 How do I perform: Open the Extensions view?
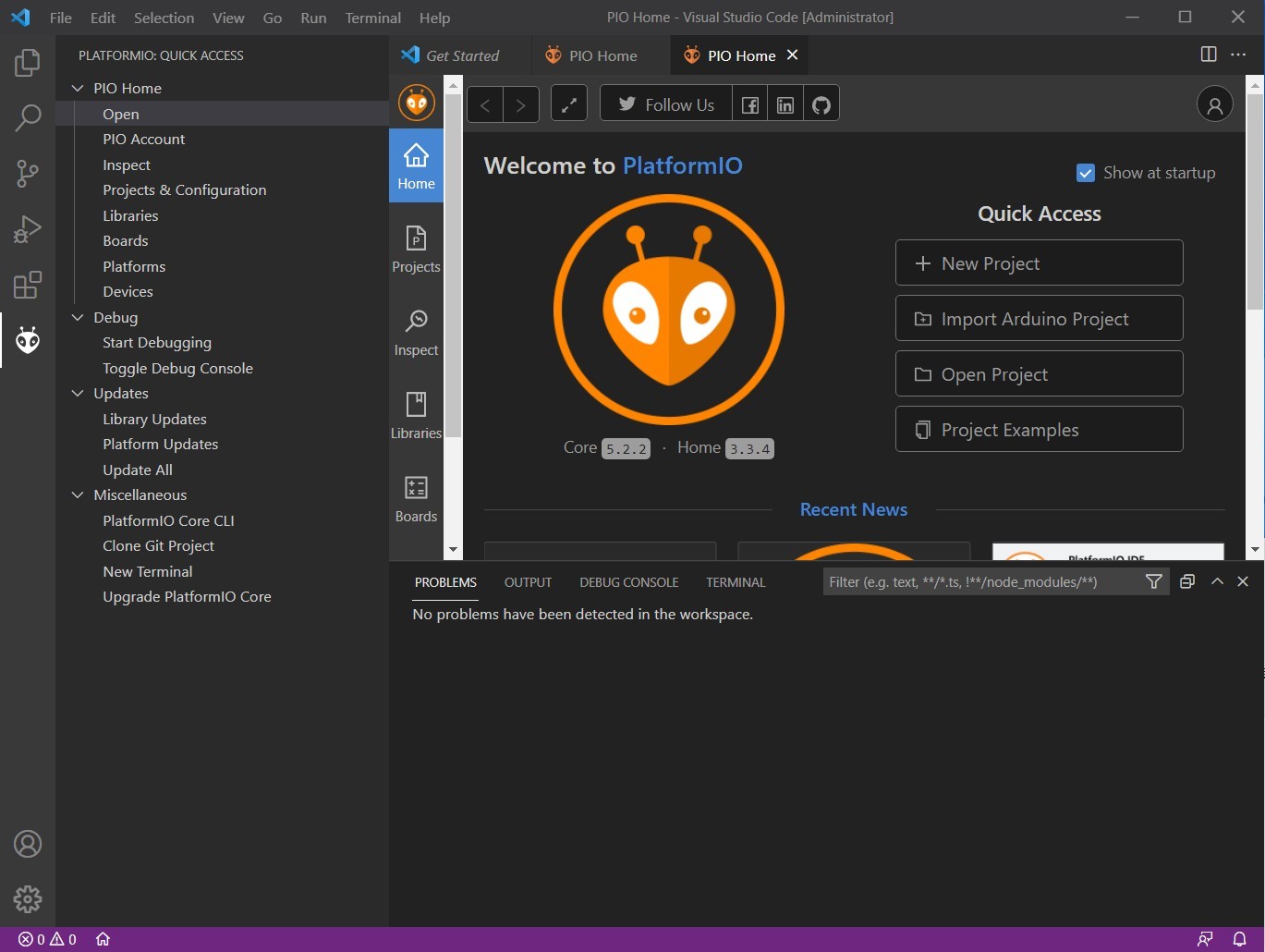tap(28, 285)
